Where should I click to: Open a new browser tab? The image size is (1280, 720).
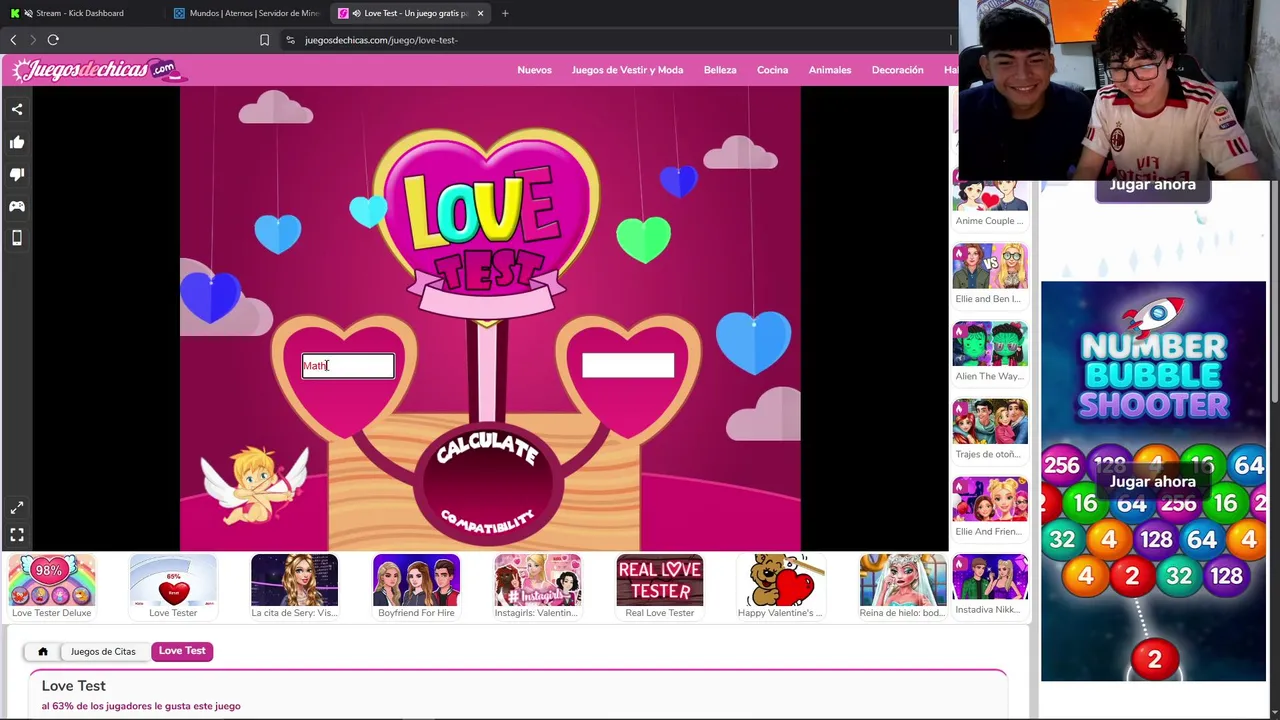click(x=505, y=13)
